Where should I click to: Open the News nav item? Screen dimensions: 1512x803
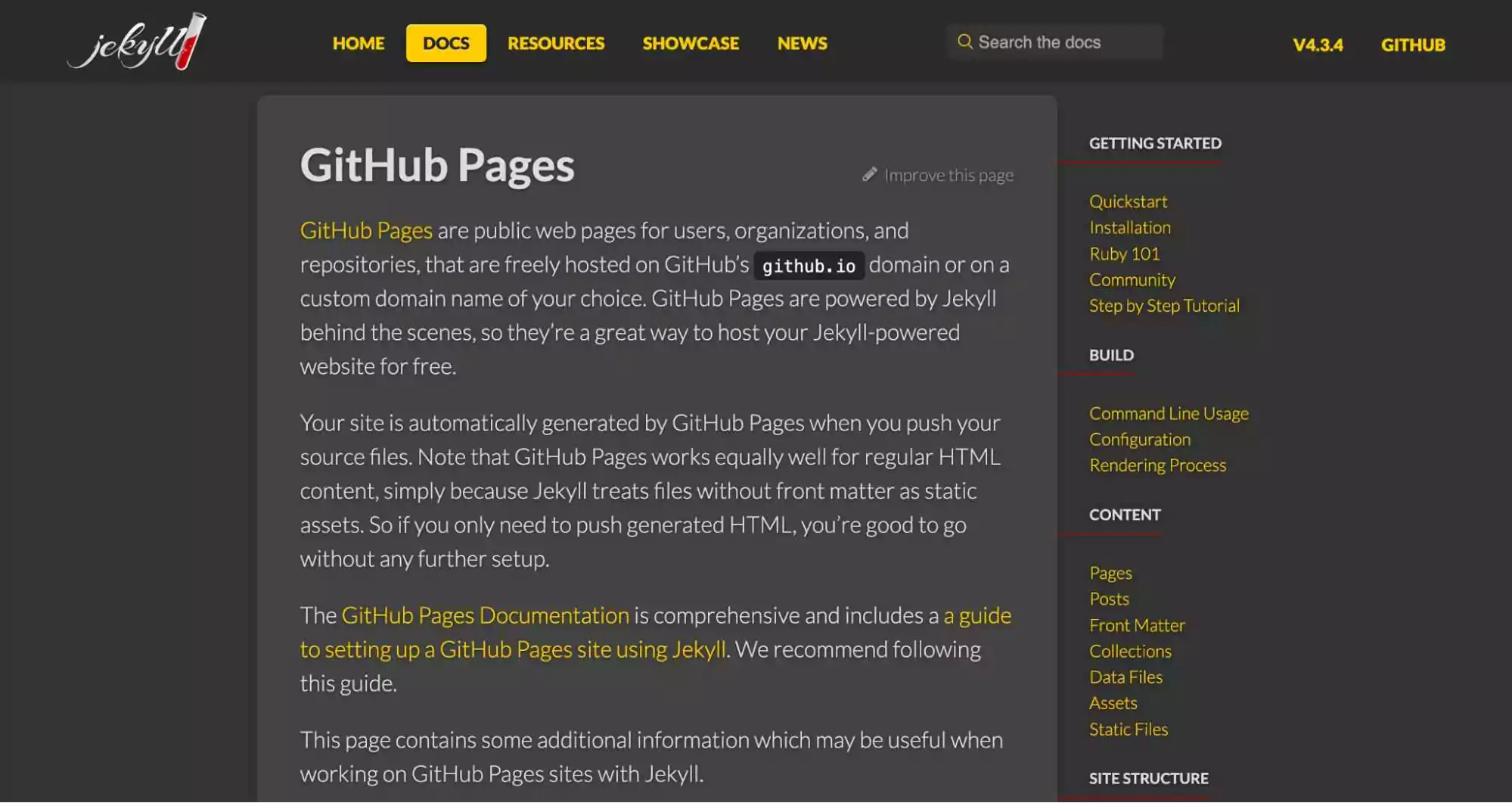point(803,43)
